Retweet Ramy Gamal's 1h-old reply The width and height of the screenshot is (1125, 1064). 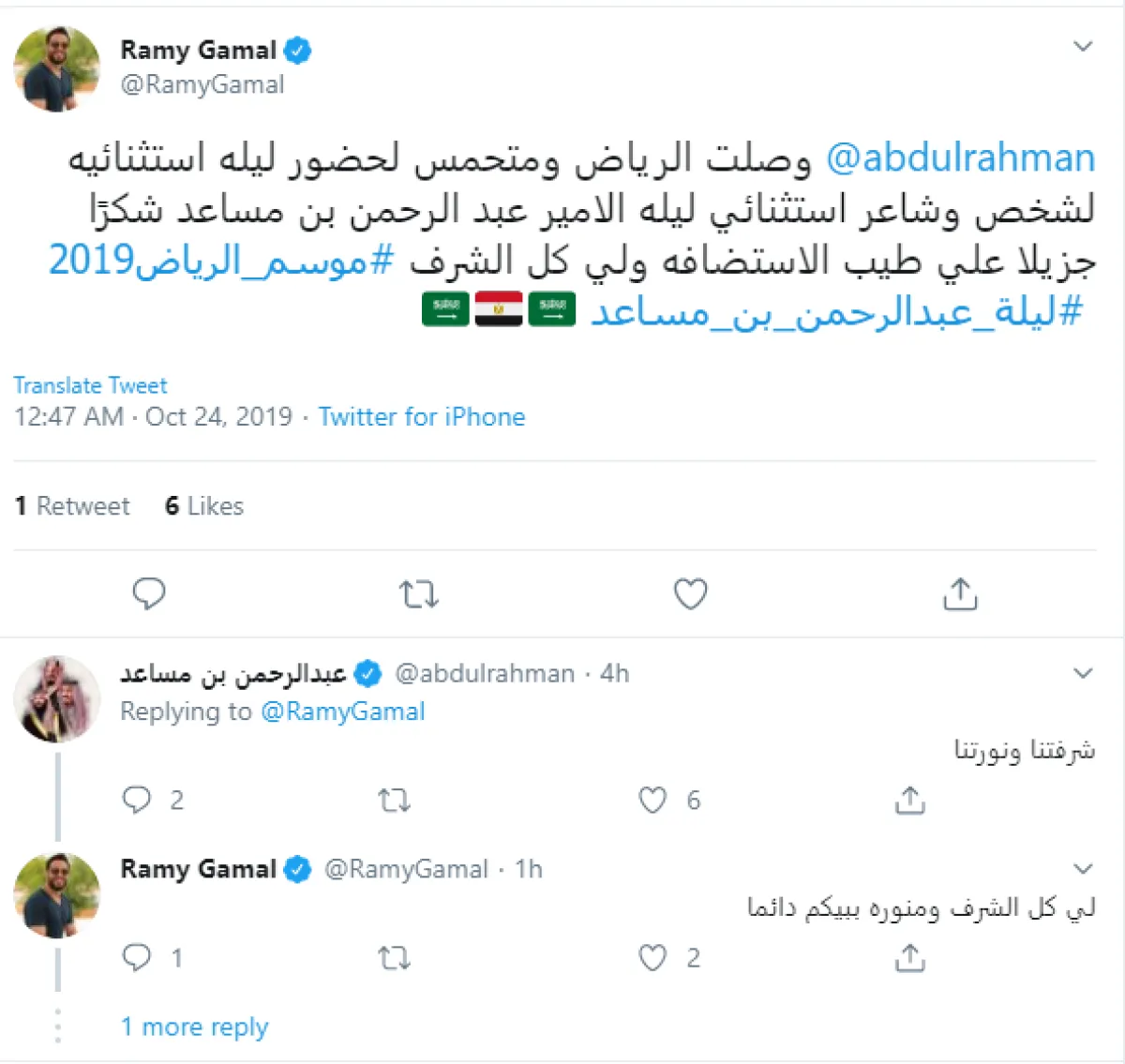point(394,958)
